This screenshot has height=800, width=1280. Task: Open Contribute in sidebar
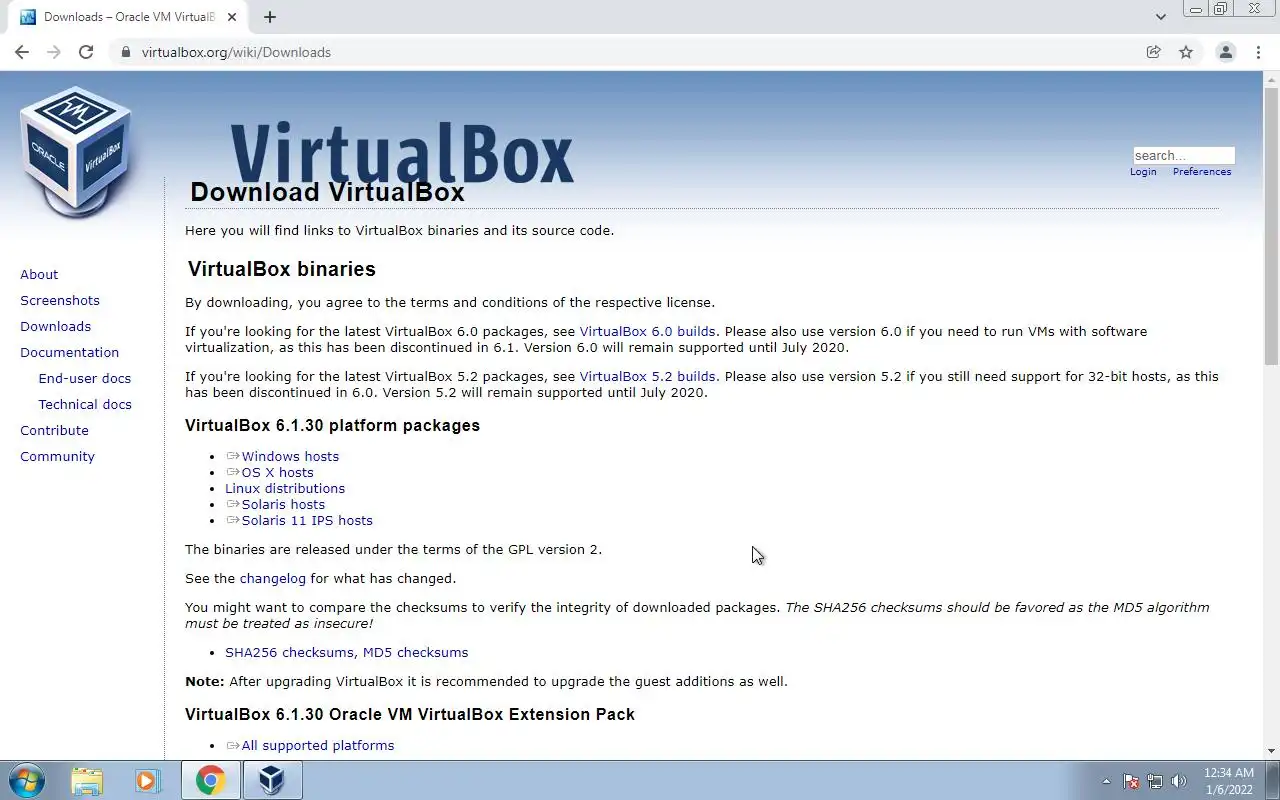[54, 430]
